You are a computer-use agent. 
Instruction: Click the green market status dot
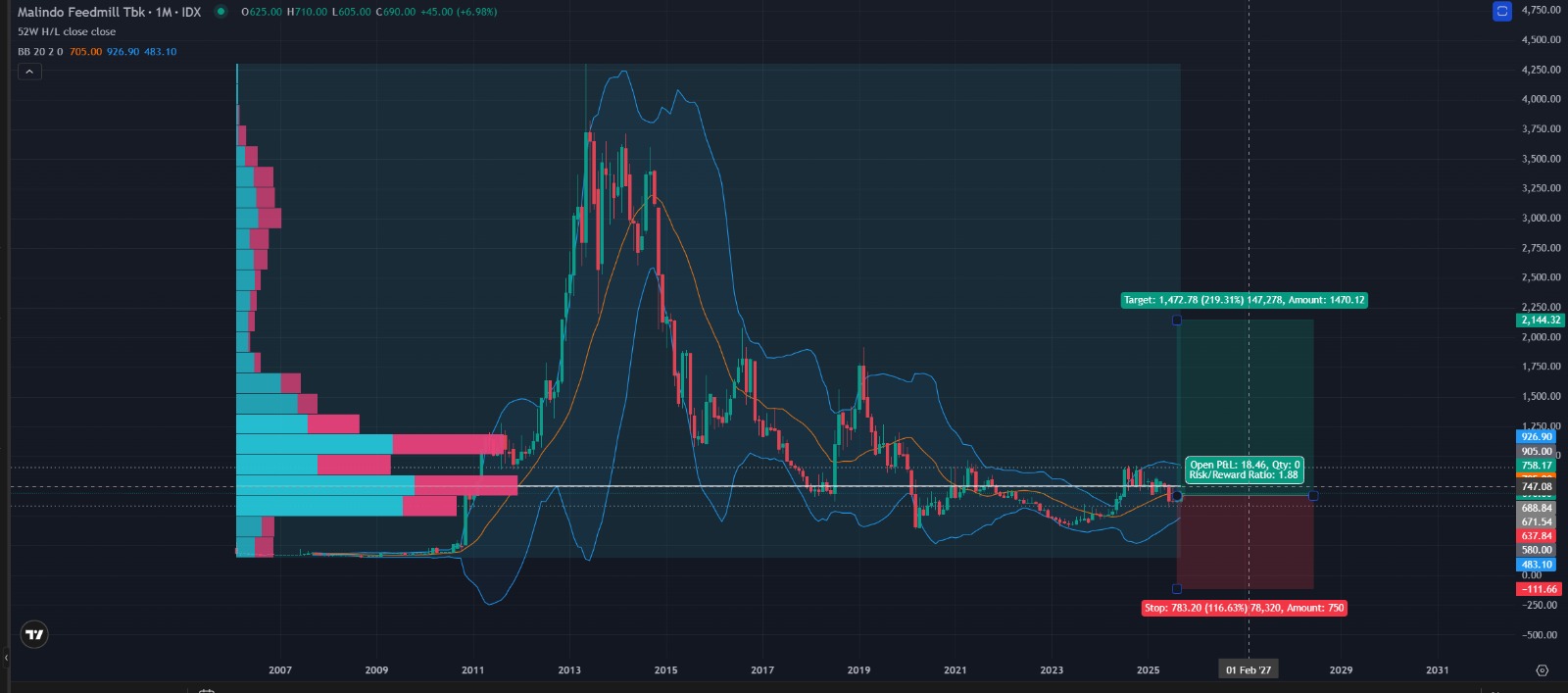pos(220,12)
